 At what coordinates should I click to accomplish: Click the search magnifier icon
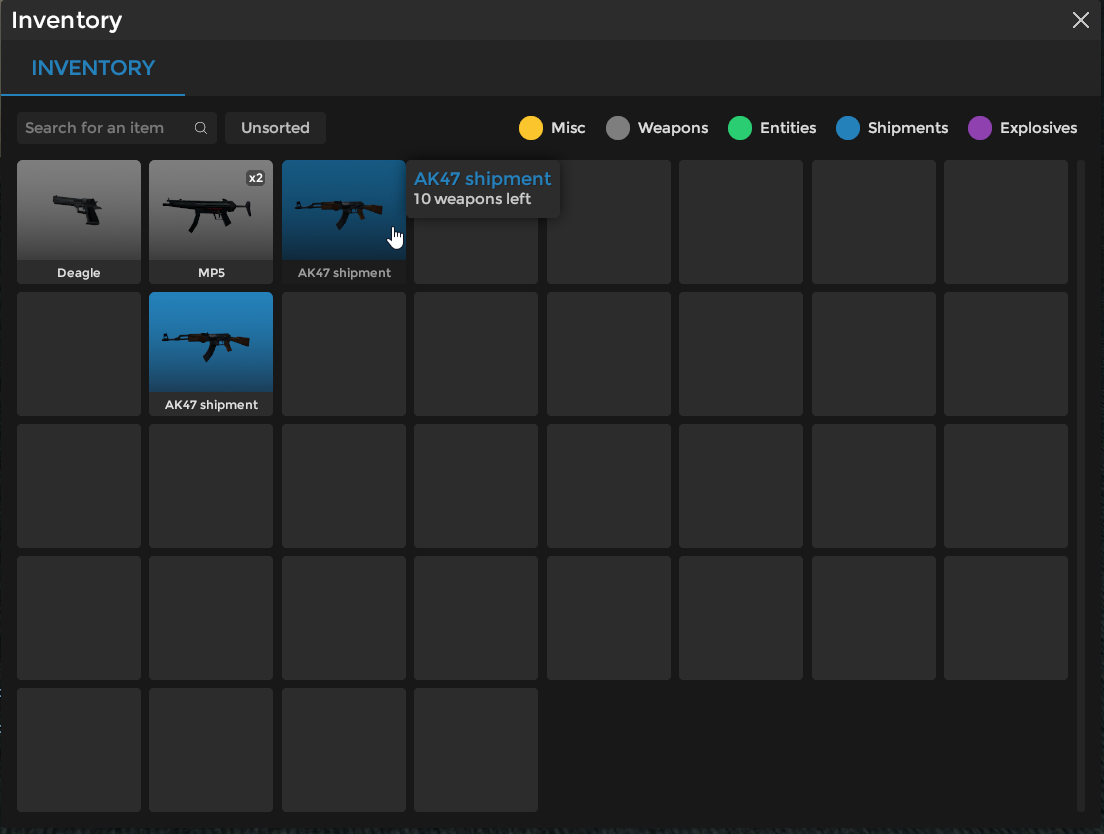click(x=201, y=128)
